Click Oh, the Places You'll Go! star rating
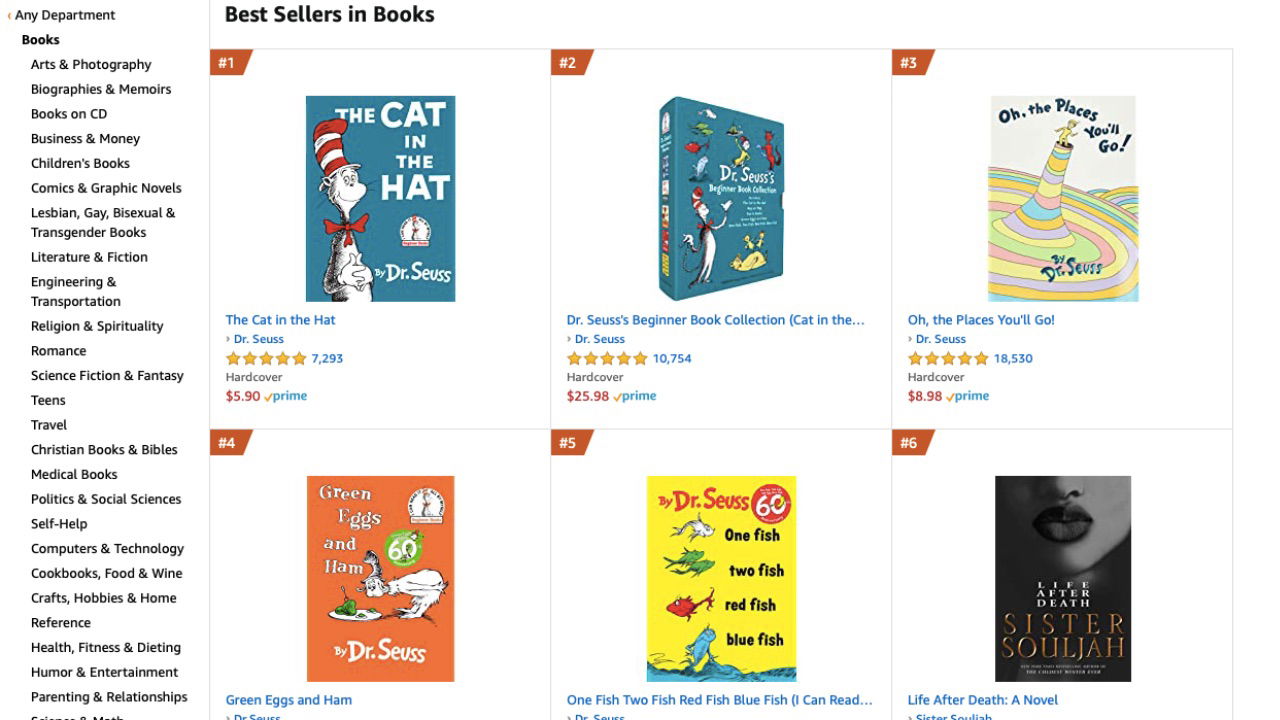The image size is (1280, 720). pyautogui.click(x=948, y=358)
